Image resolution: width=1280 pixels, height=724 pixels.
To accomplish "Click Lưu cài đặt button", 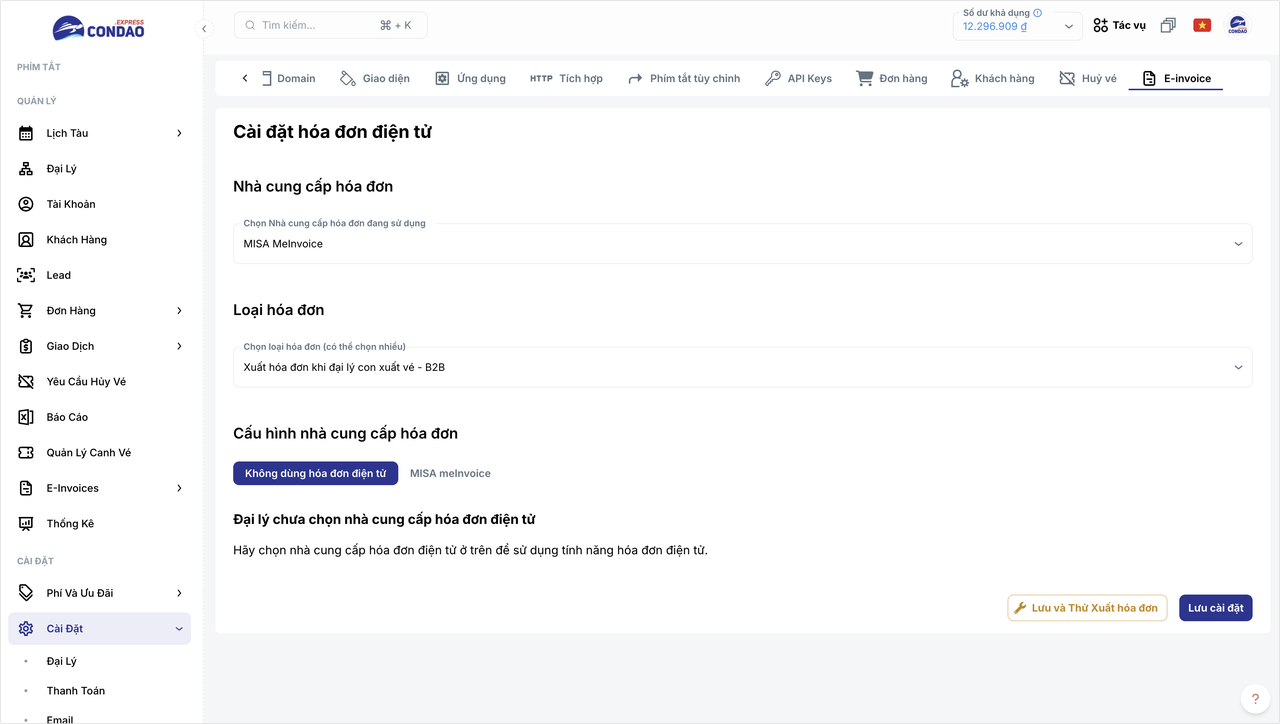I will (1216, 608).
